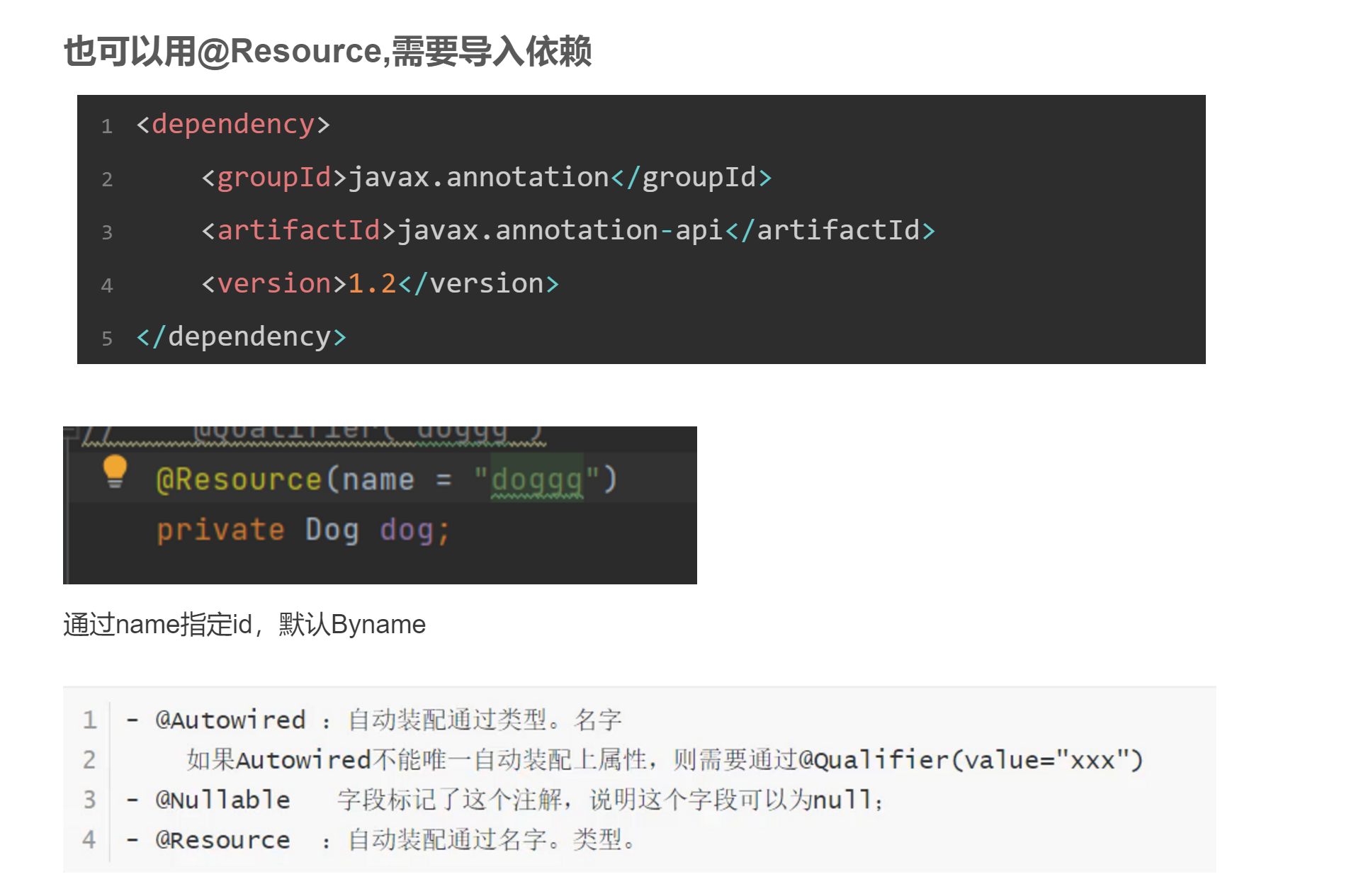Click line number 3 in the XML code block
Screen dimensions: 1361x896
click(x=107, y=232)
